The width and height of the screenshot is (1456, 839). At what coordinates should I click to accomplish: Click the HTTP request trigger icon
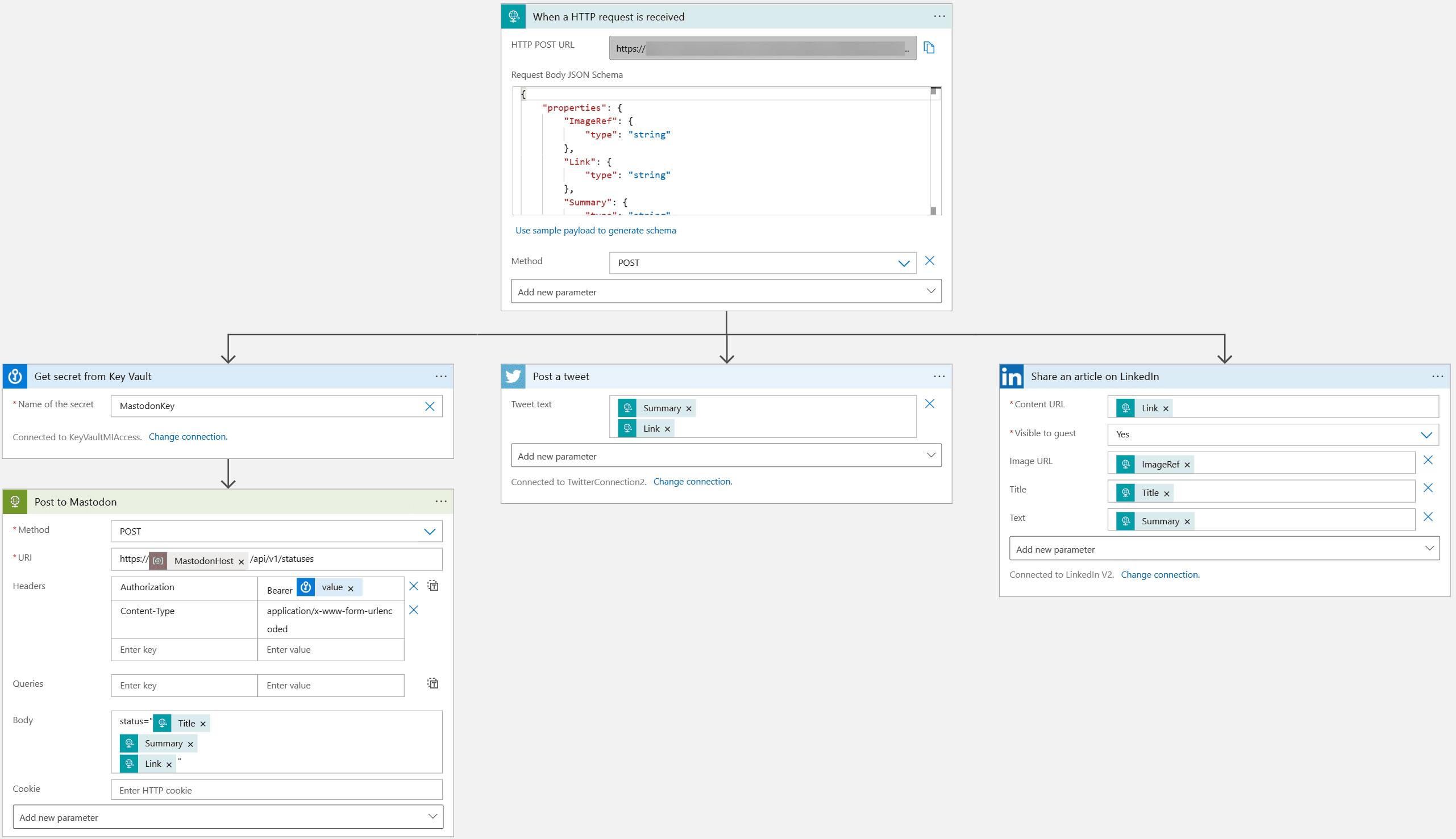[514, 16]
